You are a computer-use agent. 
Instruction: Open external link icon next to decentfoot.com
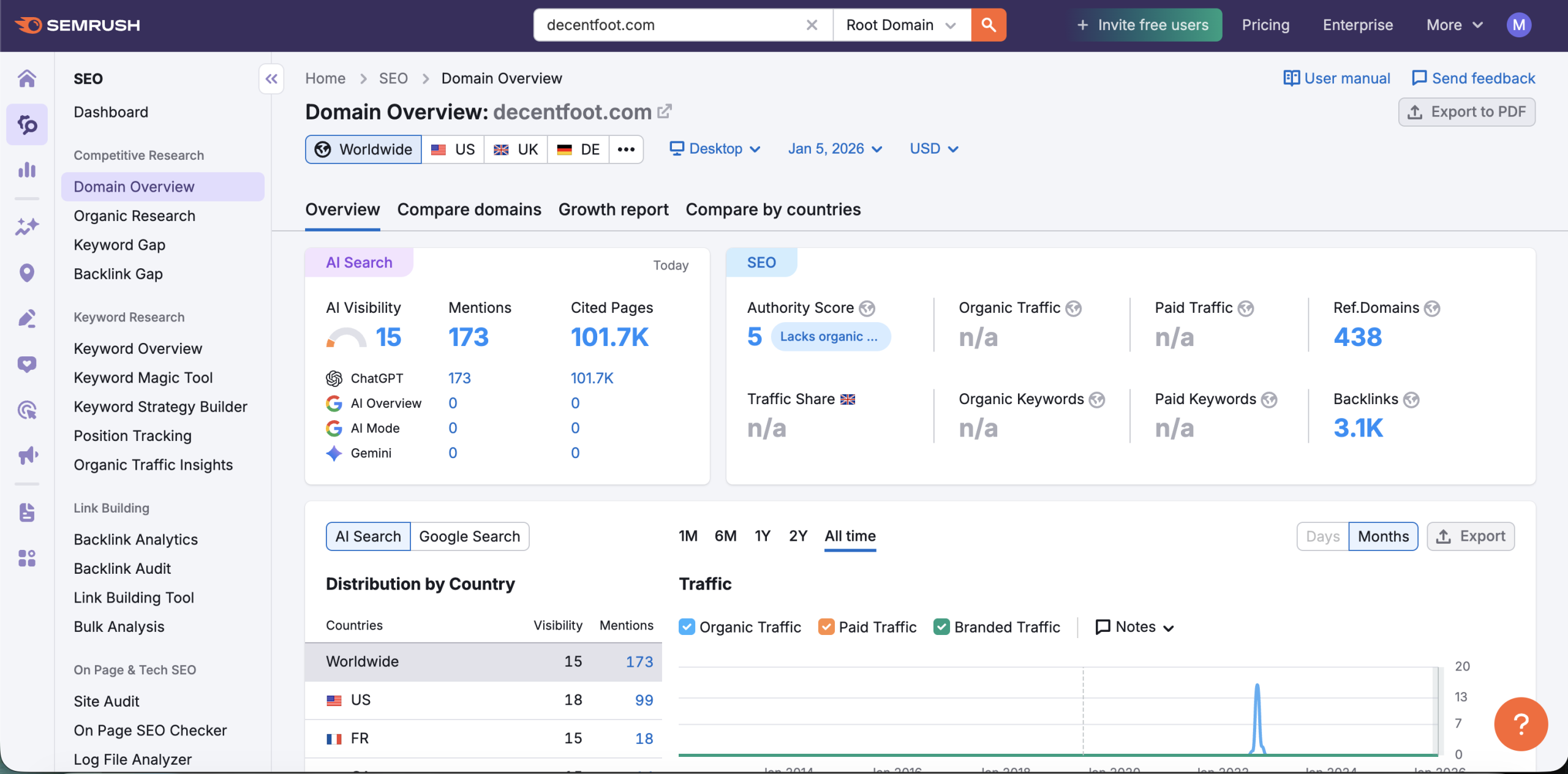[x=665, y=111]
